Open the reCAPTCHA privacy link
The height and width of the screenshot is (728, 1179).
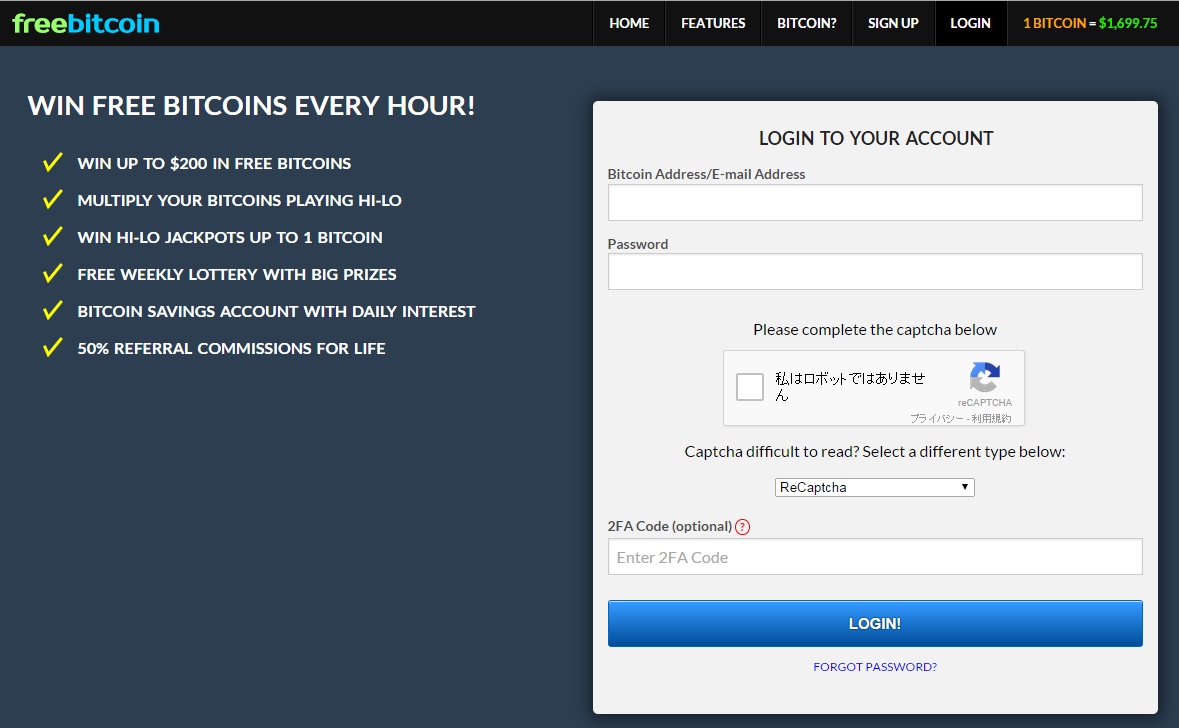[x=936, y=419]
